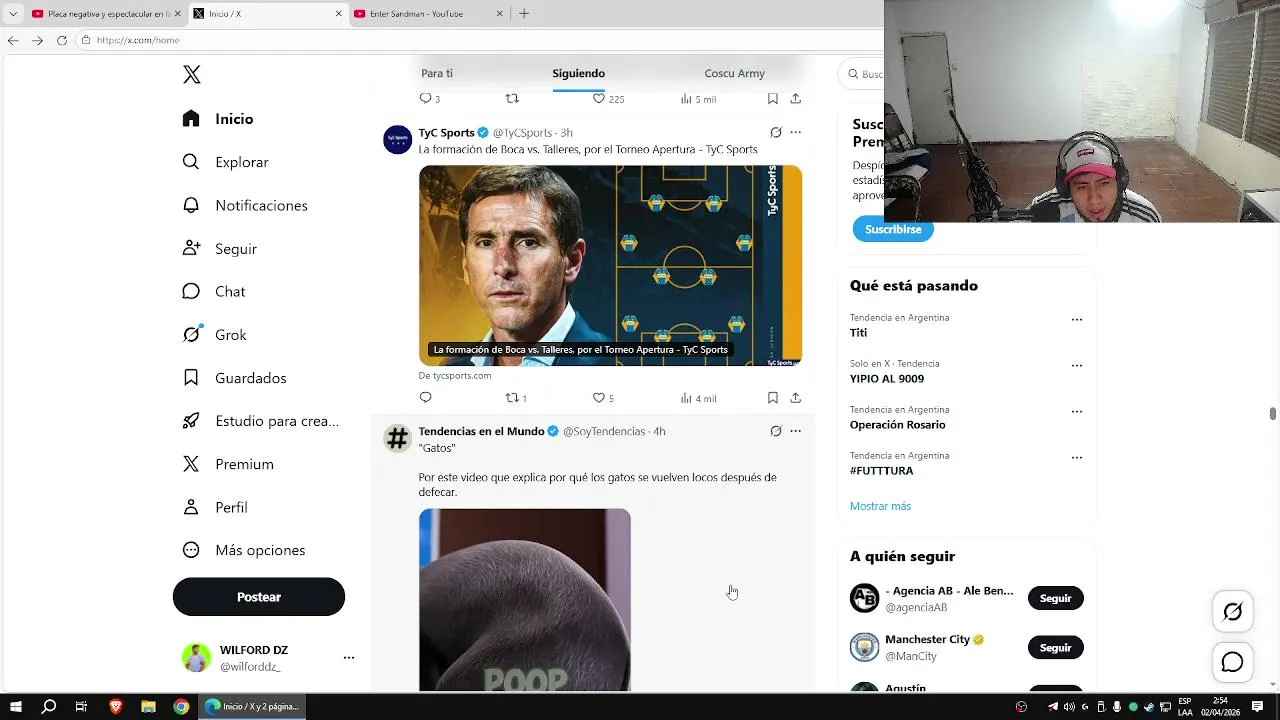Open Titi trending topic
Image resolution: width=1280 pixels, height=720 pixels.
click(858, 333)
